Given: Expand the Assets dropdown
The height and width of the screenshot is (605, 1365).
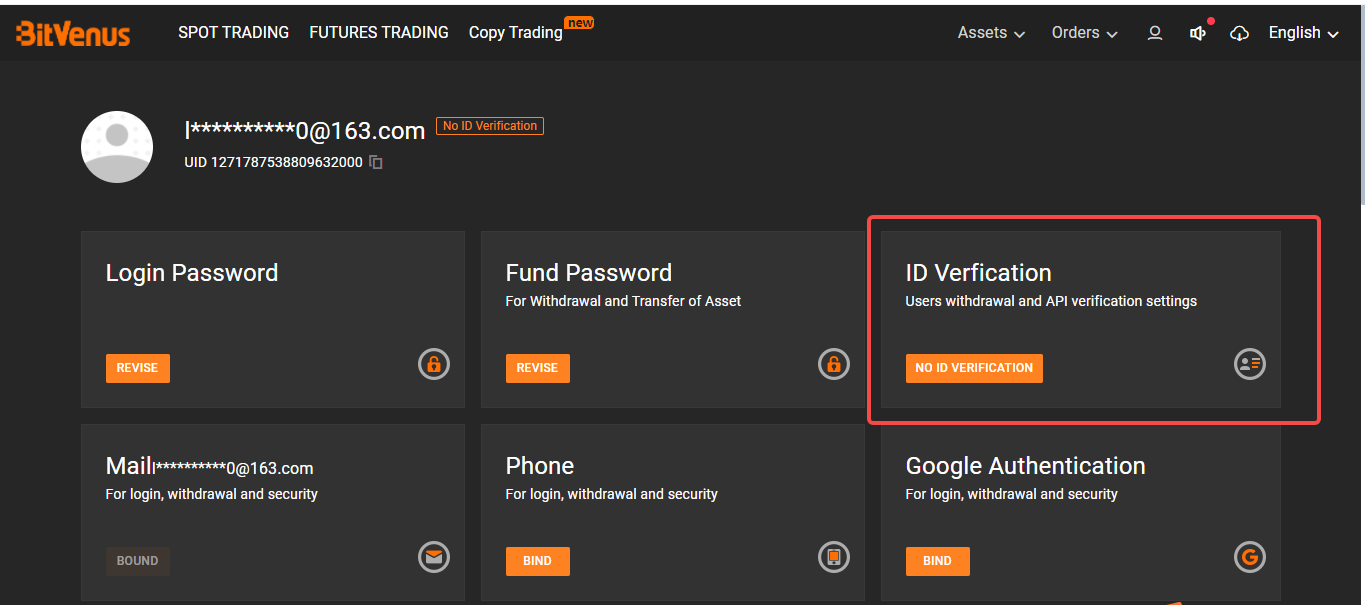Looking at the screenshot, I should [x=991, y=33].
